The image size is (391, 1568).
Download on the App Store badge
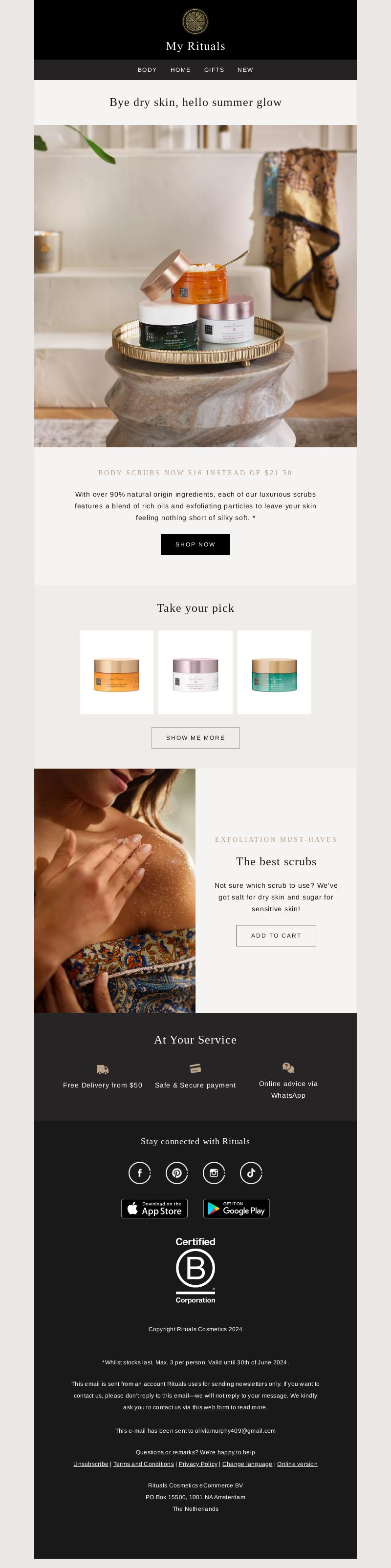tap(154, 1208)
